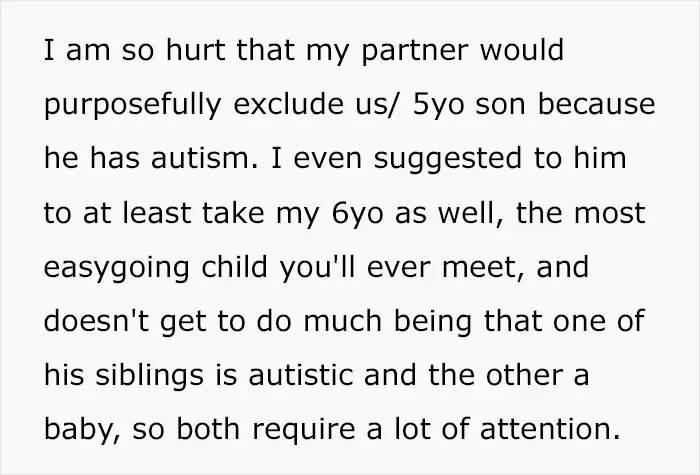Image resolution: width=700 pixels, height=475 pixels.
Task: Click the word "being"
Action: pyautogui.click(x=433, y=322)
